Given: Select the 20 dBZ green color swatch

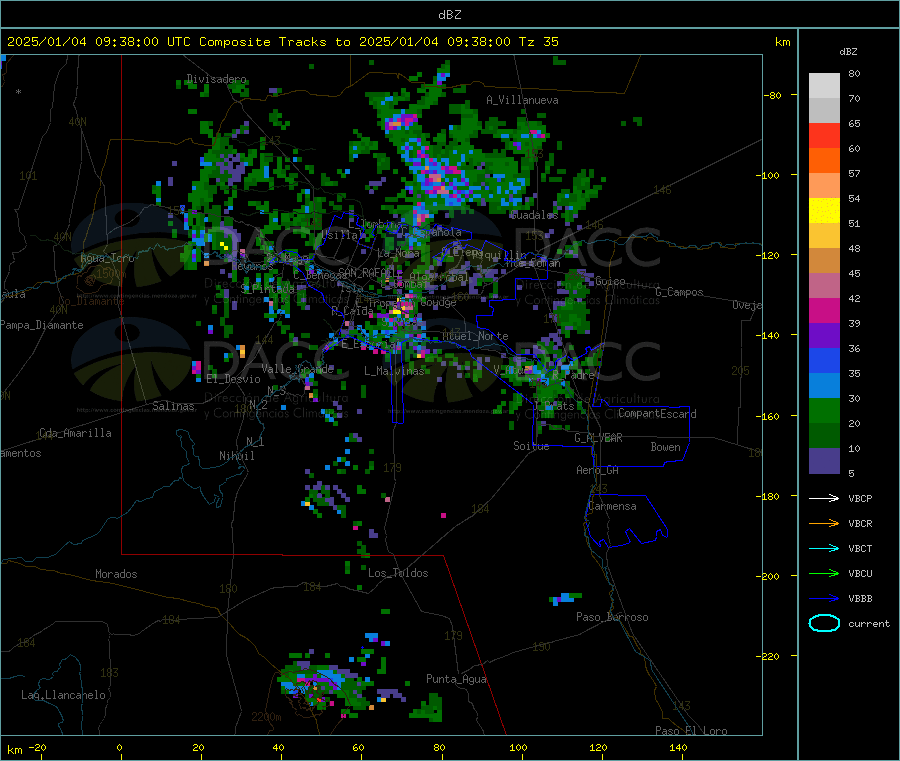Looking at the screenshot, I should click(824, 436).
